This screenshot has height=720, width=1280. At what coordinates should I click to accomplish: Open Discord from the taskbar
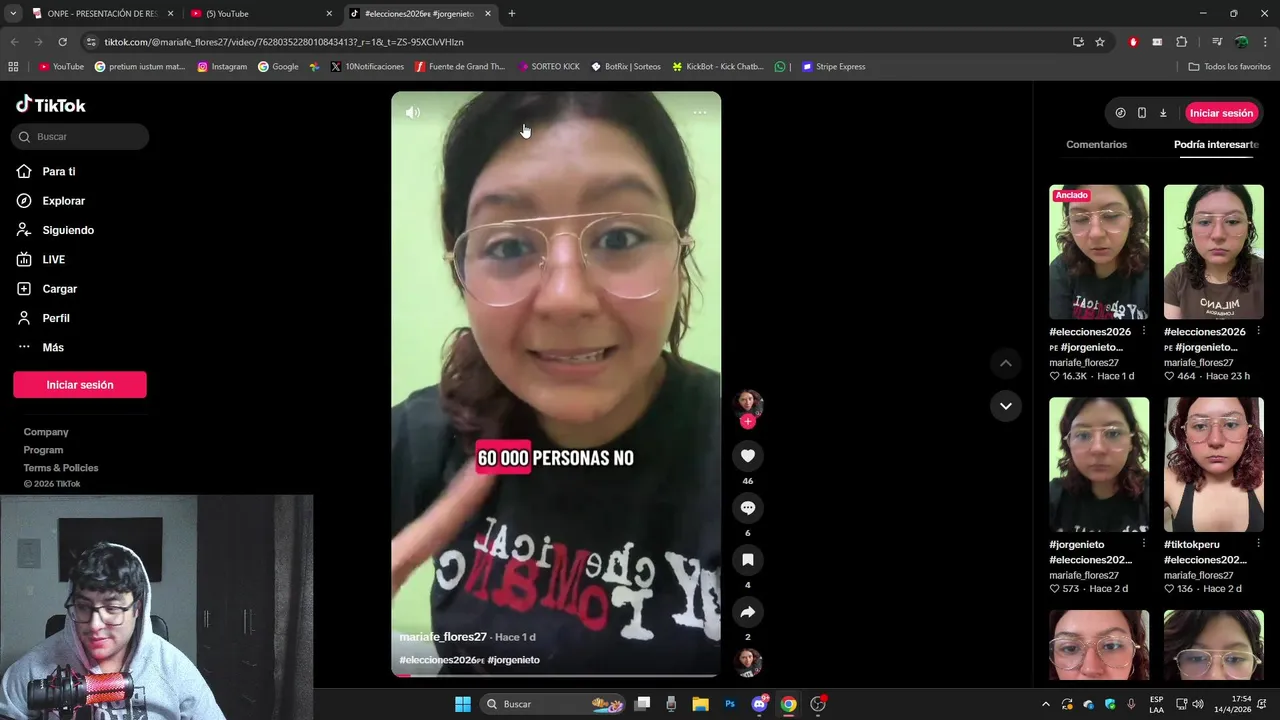pos(759,704)
